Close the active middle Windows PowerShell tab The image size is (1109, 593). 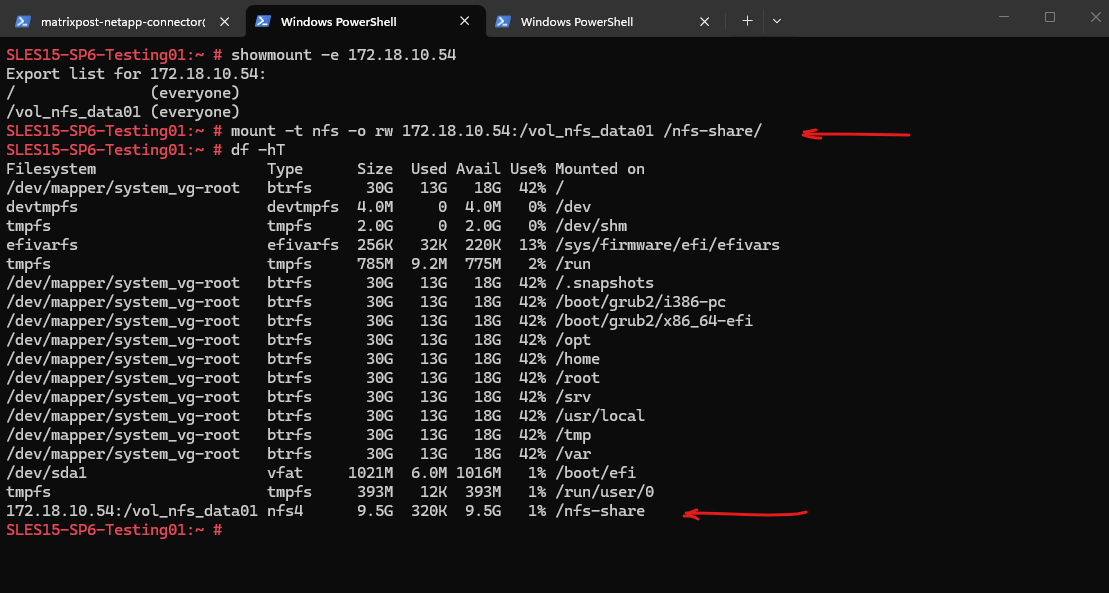pos(465,21)
